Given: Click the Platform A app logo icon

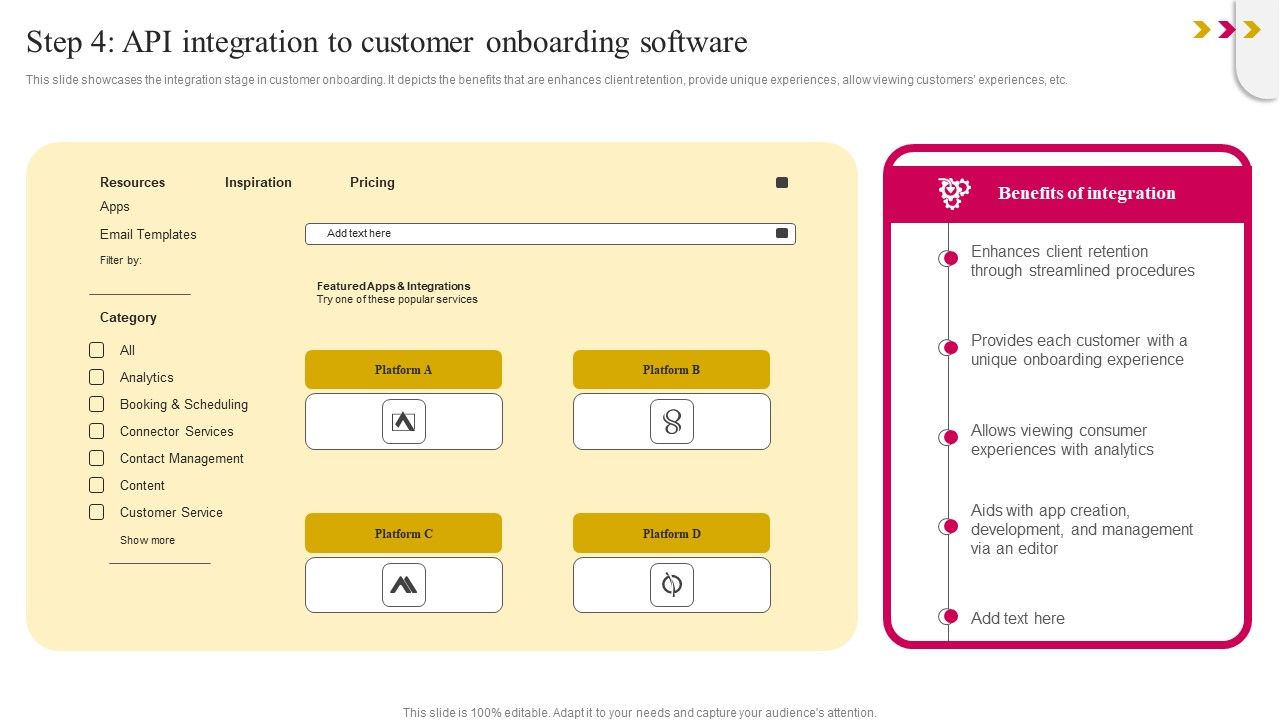Looking at the screenshot, I should pos(404,421).
